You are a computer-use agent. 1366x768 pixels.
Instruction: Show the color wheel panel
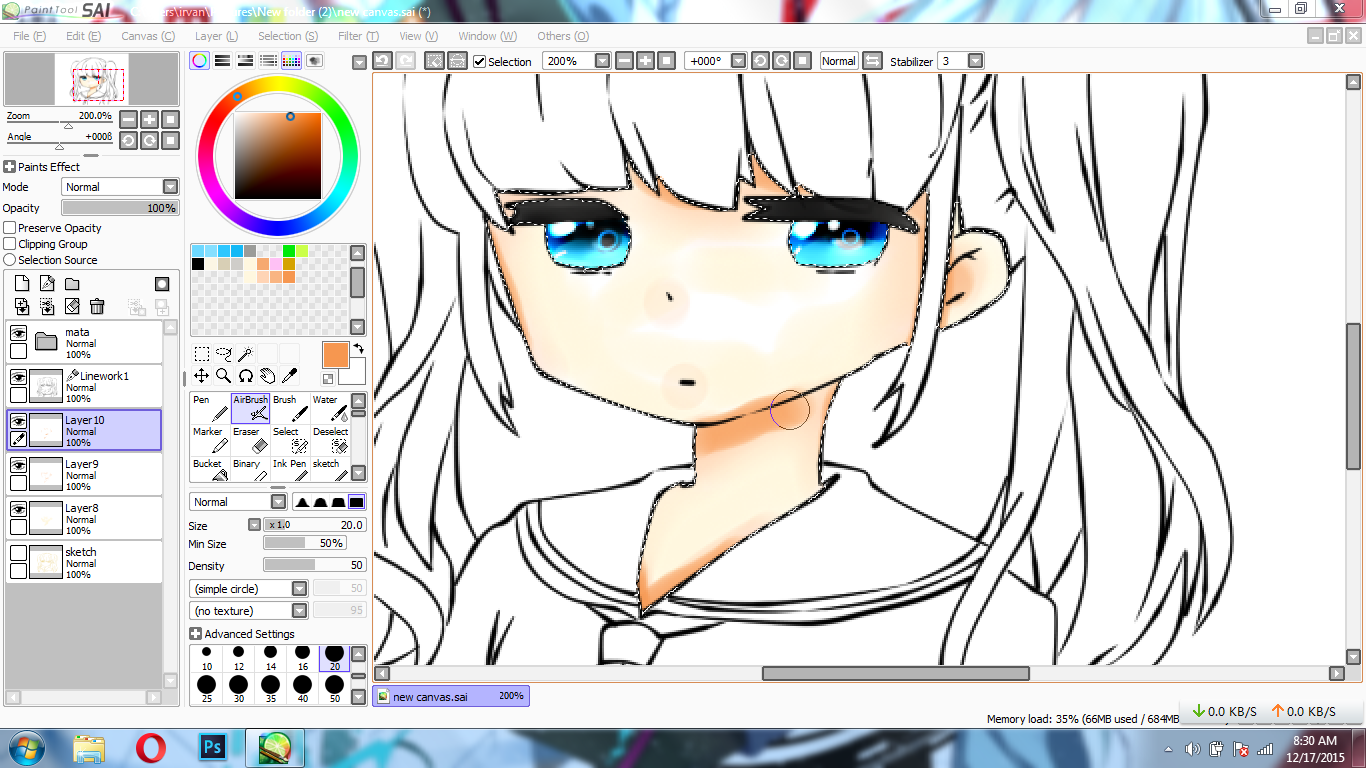(200, 61)
